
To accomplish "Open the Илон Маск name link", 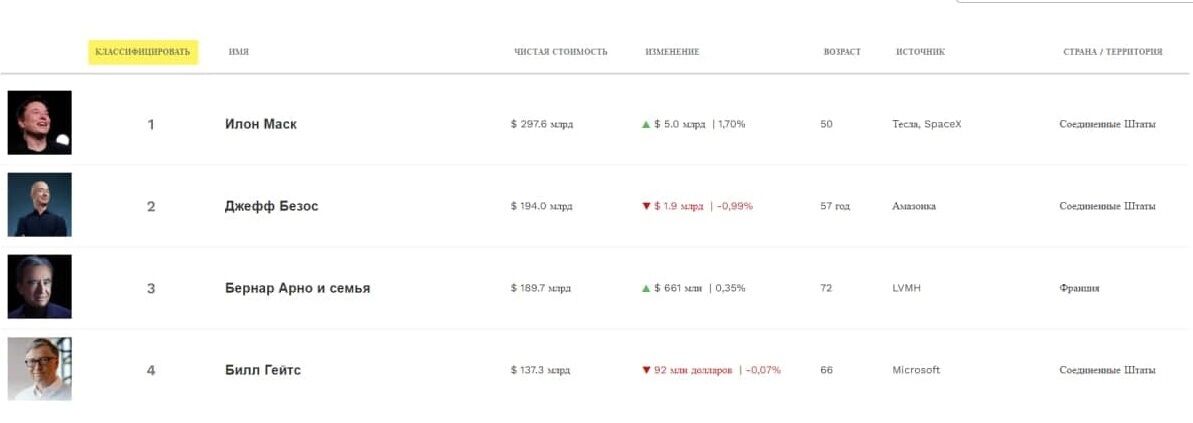I will pyautogui.click(x=260, y=124).
